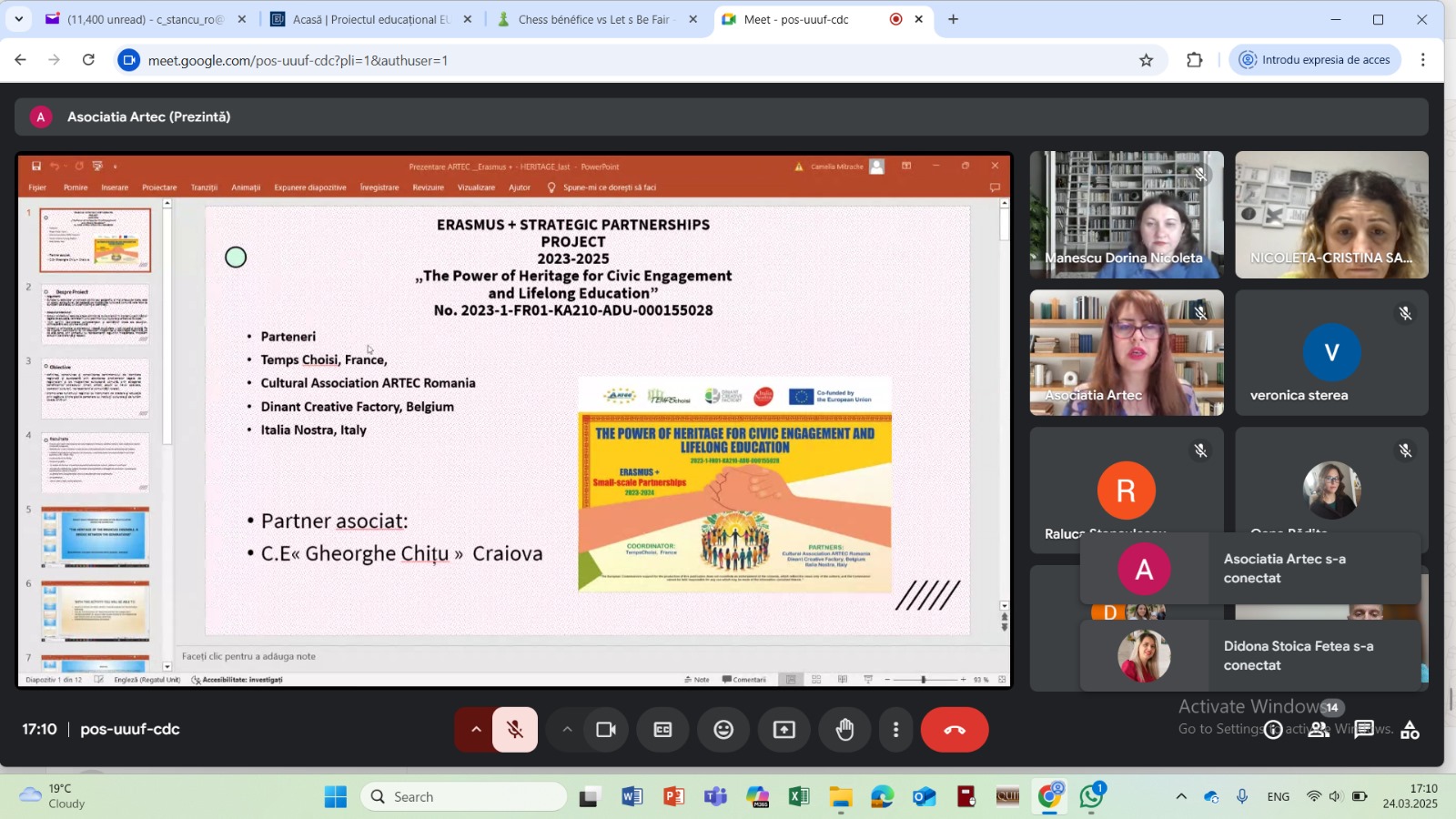Open meeting details info icon
The width and height of the screenshot is (1456, 819).
(1273, 730)
